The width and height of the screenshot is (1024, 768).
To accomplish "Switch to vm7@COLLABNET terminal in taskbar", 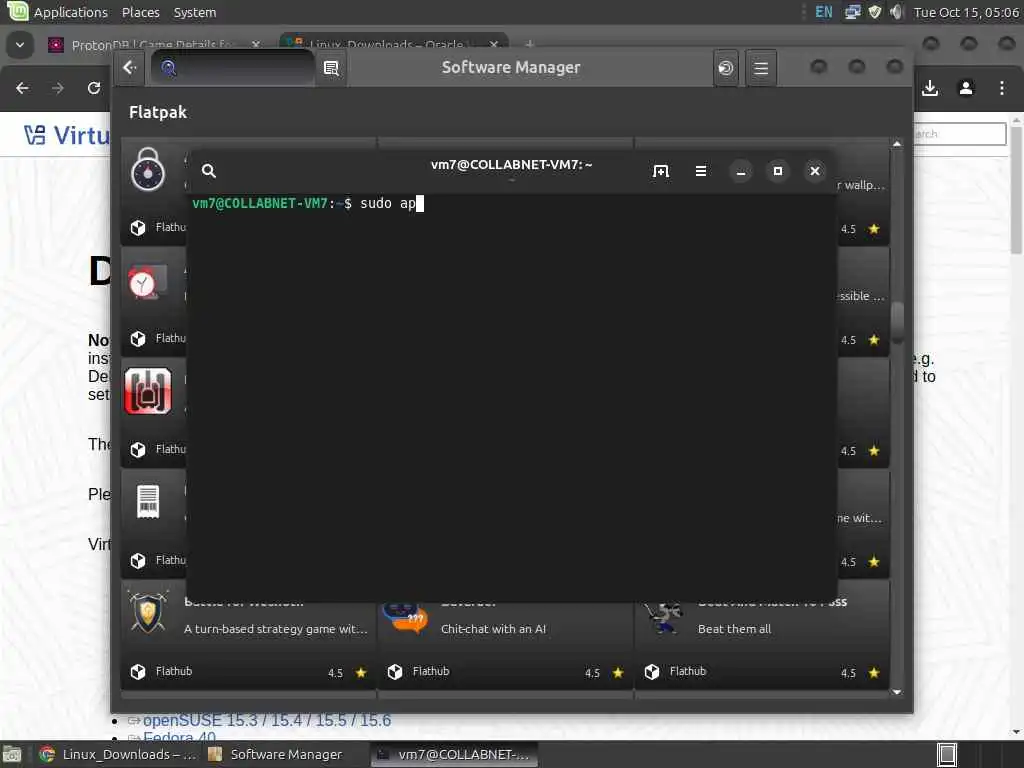I will [455, 754].
